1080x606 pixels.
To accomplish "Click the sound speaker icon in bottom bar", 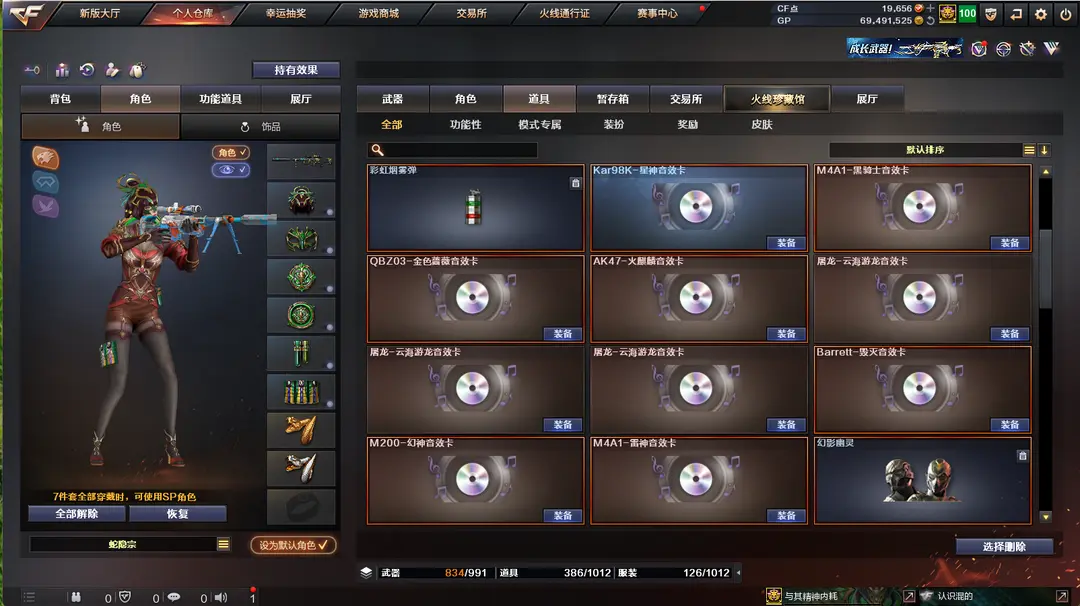I will (221, 597).
